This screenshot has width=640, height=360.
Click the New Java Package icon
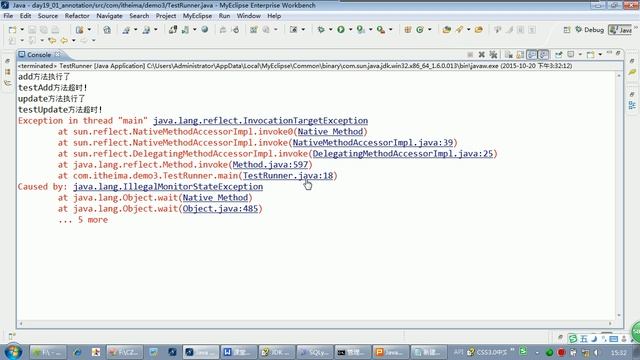click(x=407, y=29)
